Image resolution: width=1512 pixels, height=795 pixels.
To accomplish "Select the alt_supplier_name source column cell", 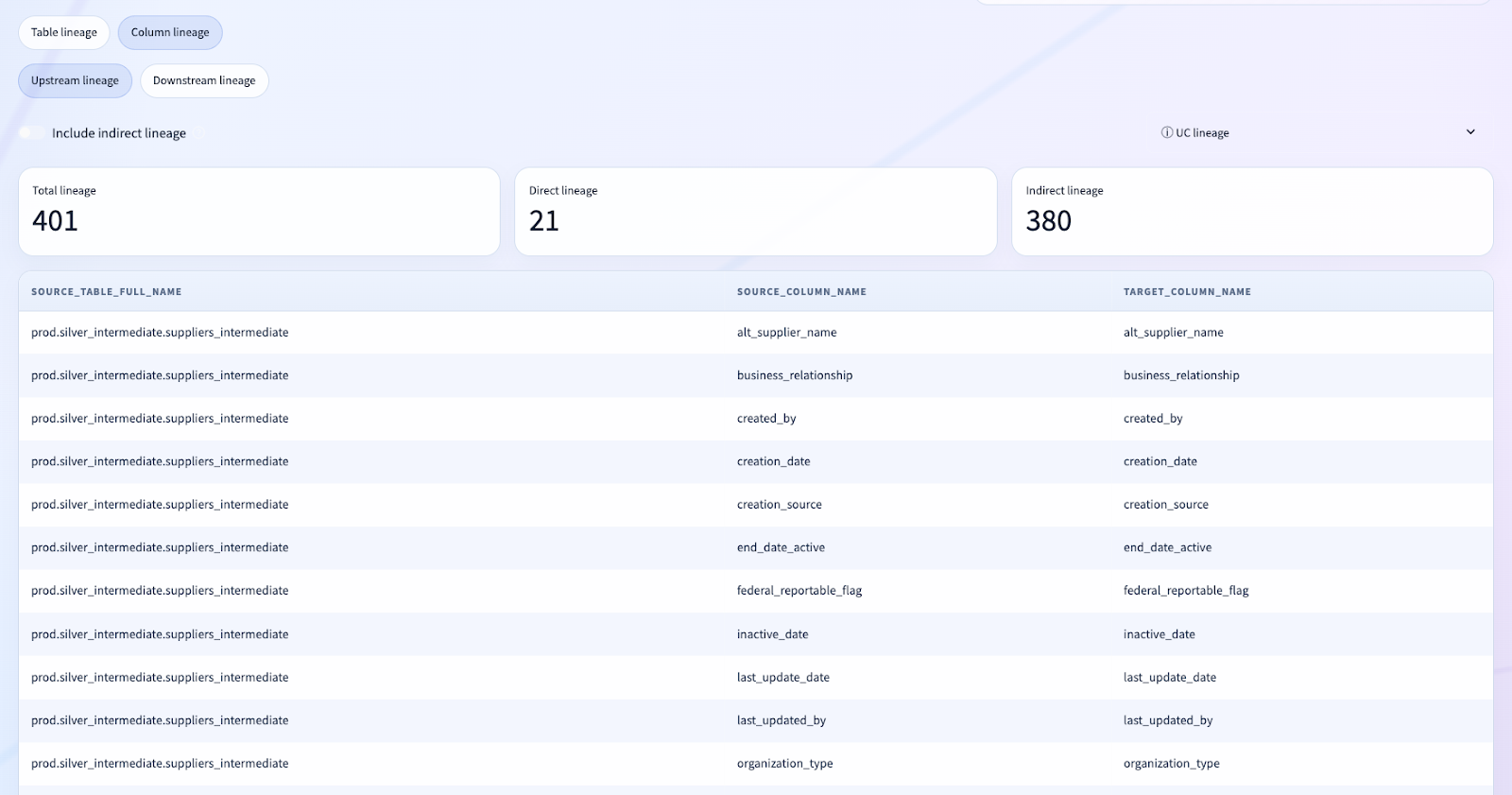I will (786, 333).
